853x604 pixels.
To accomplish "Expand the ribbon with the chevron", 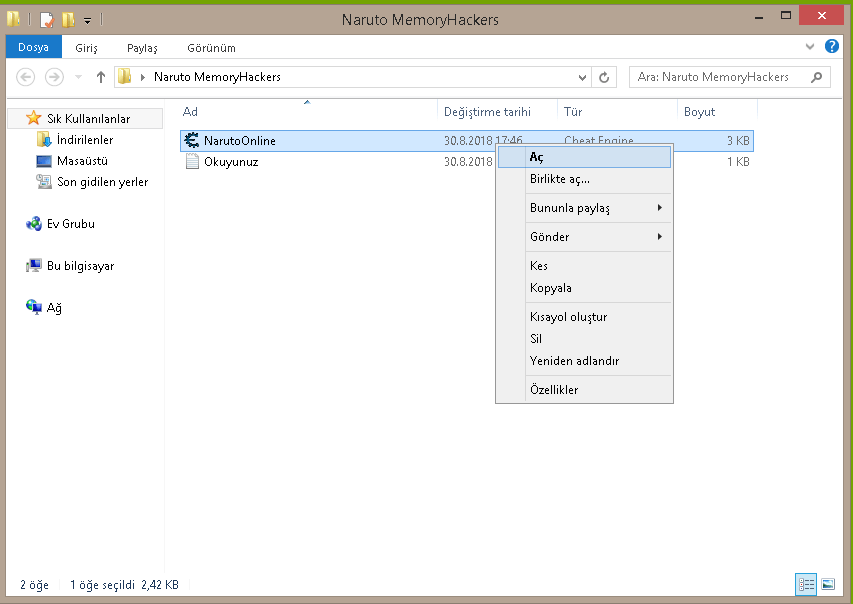I will tap(810, 47).
